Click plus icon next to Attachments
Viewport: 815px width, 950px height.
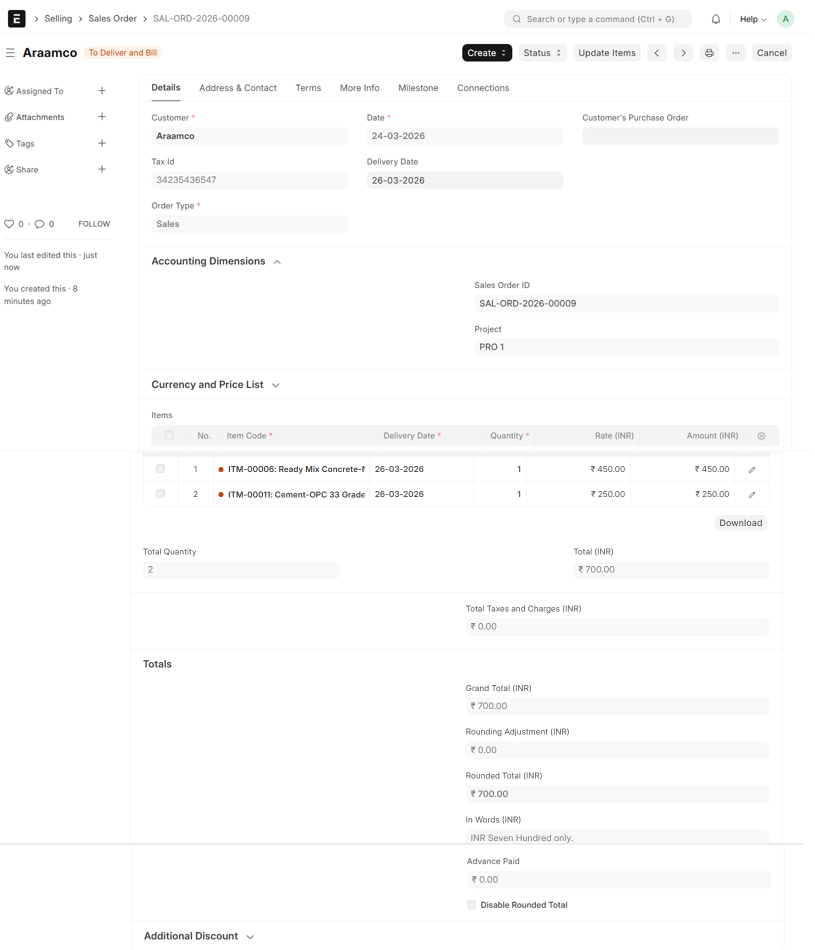point(102,117)
